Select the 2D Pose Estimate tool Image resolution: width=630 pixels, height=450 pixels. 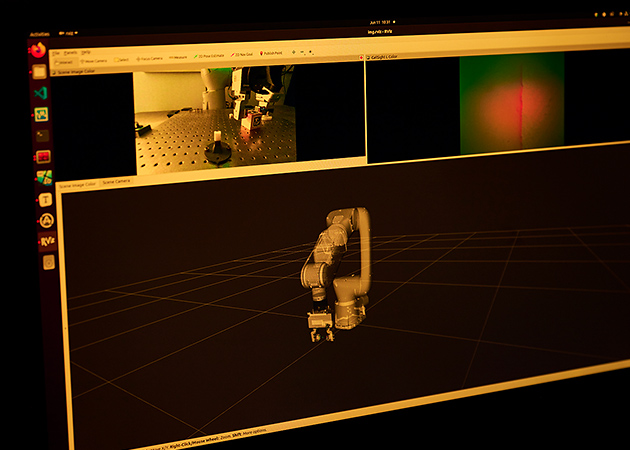(x=209, y=56)
